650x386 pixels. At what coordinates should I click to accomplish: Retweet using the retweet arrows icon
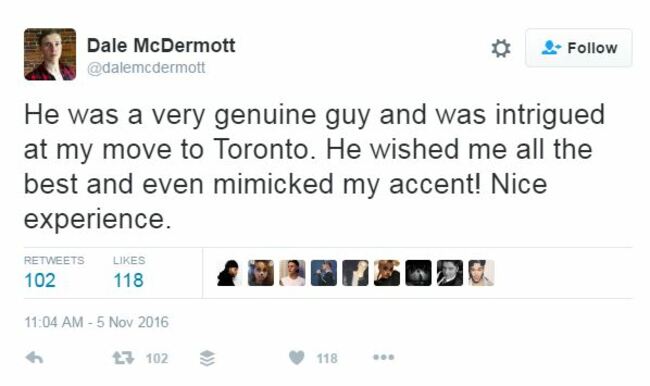[x=124, y=357]
